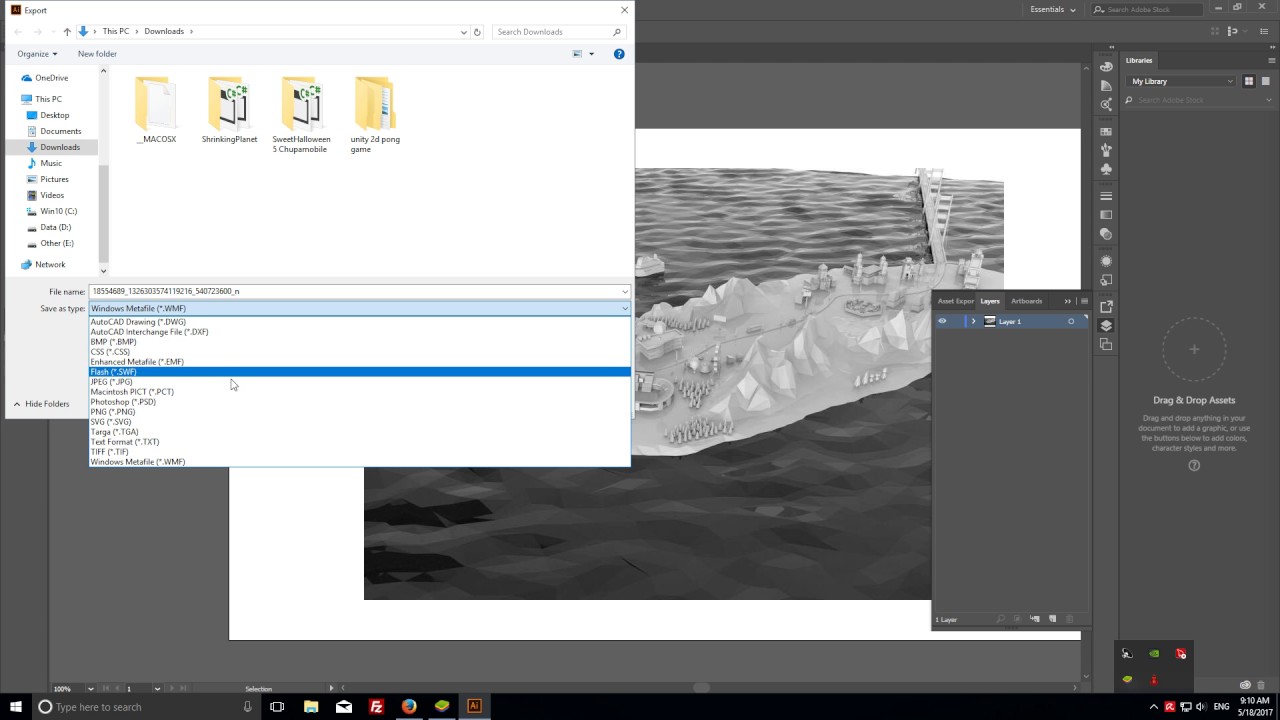Select PNG (*.PNG) file type
Viewport: 1280px width, 720px height.
[x=360, y=412]
